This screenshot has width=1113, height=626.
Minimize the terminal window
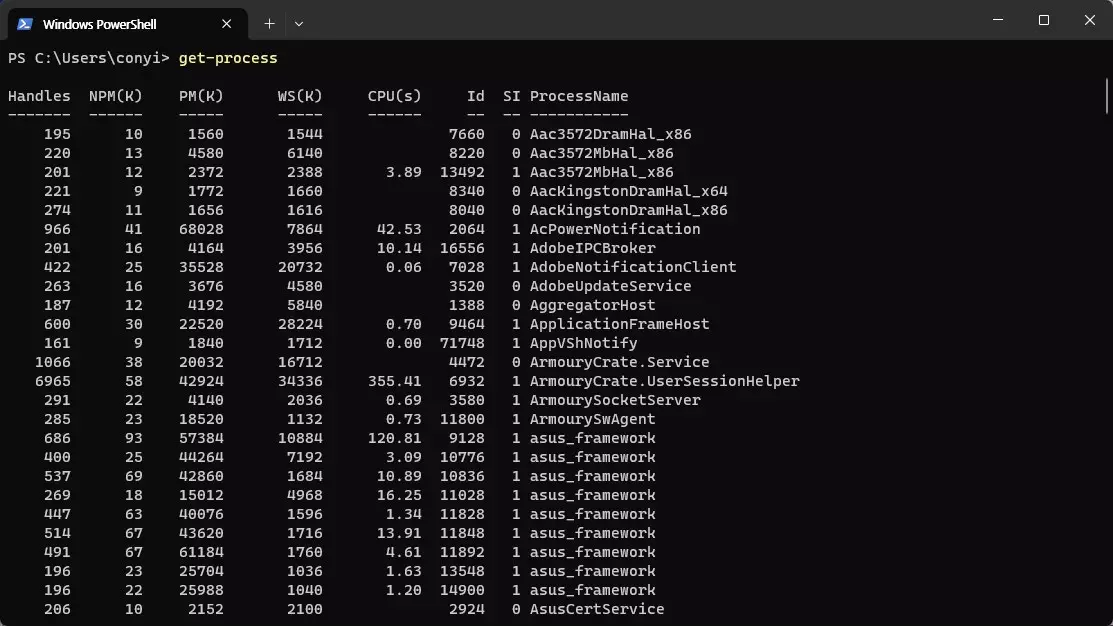(998, 20)
